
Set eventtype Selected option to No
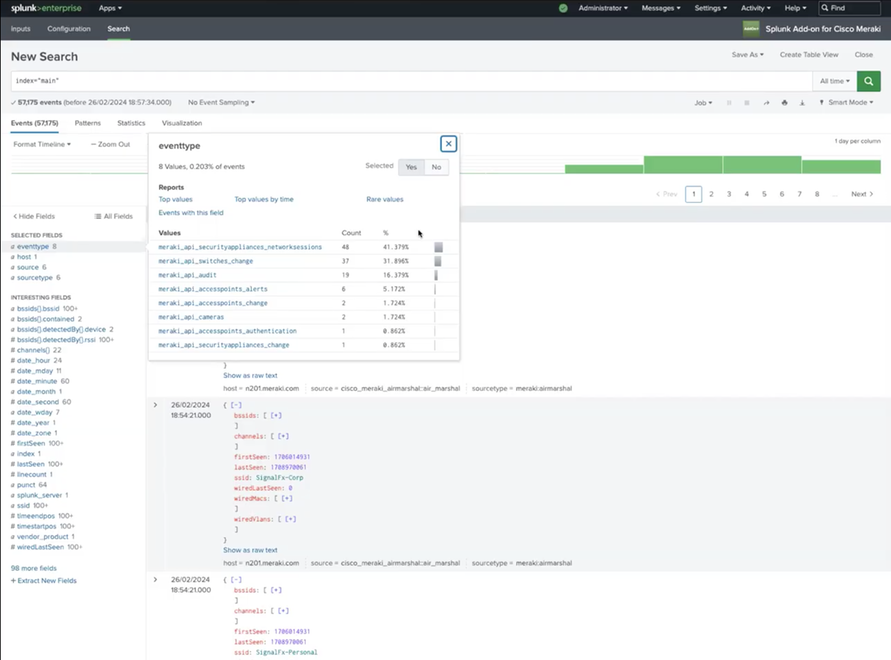434,167
